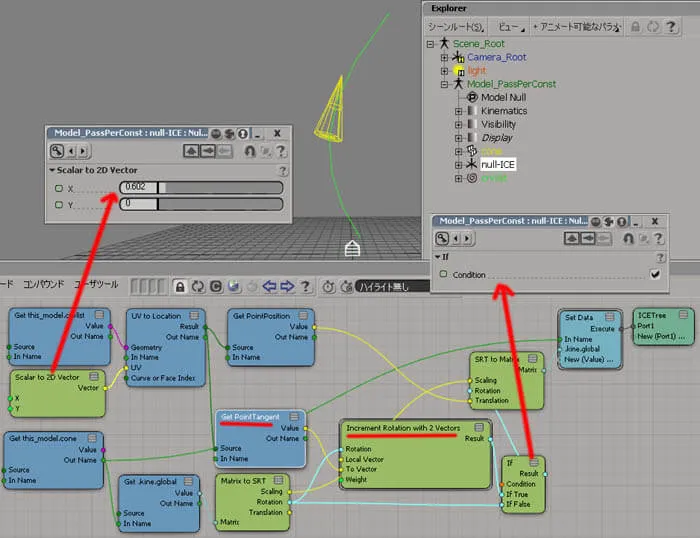Click the refresh icon in Explorer toolbar
700x538 pixels.
653,27
